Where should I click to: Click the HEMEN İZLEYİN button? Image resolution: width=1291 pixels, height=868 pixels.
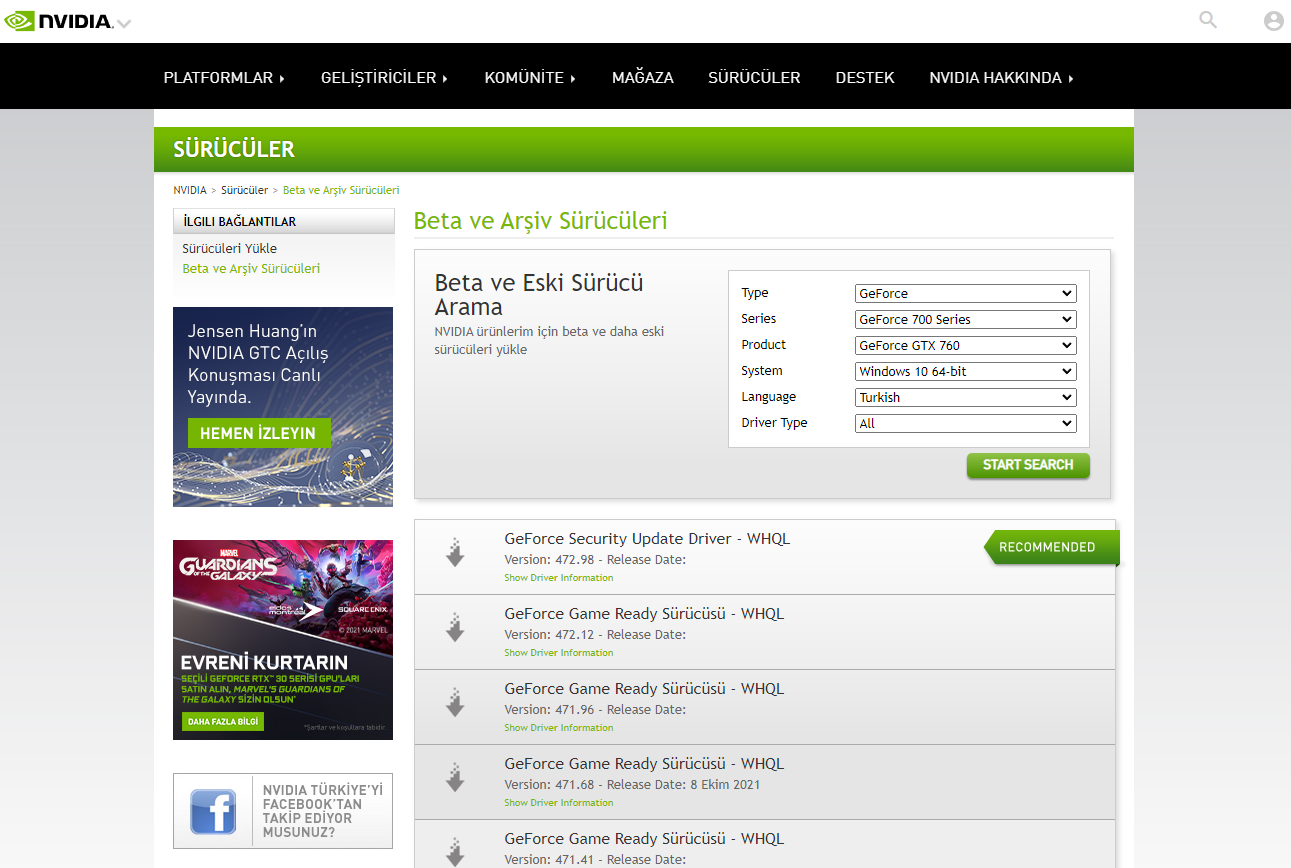click(x=258, y=433)
